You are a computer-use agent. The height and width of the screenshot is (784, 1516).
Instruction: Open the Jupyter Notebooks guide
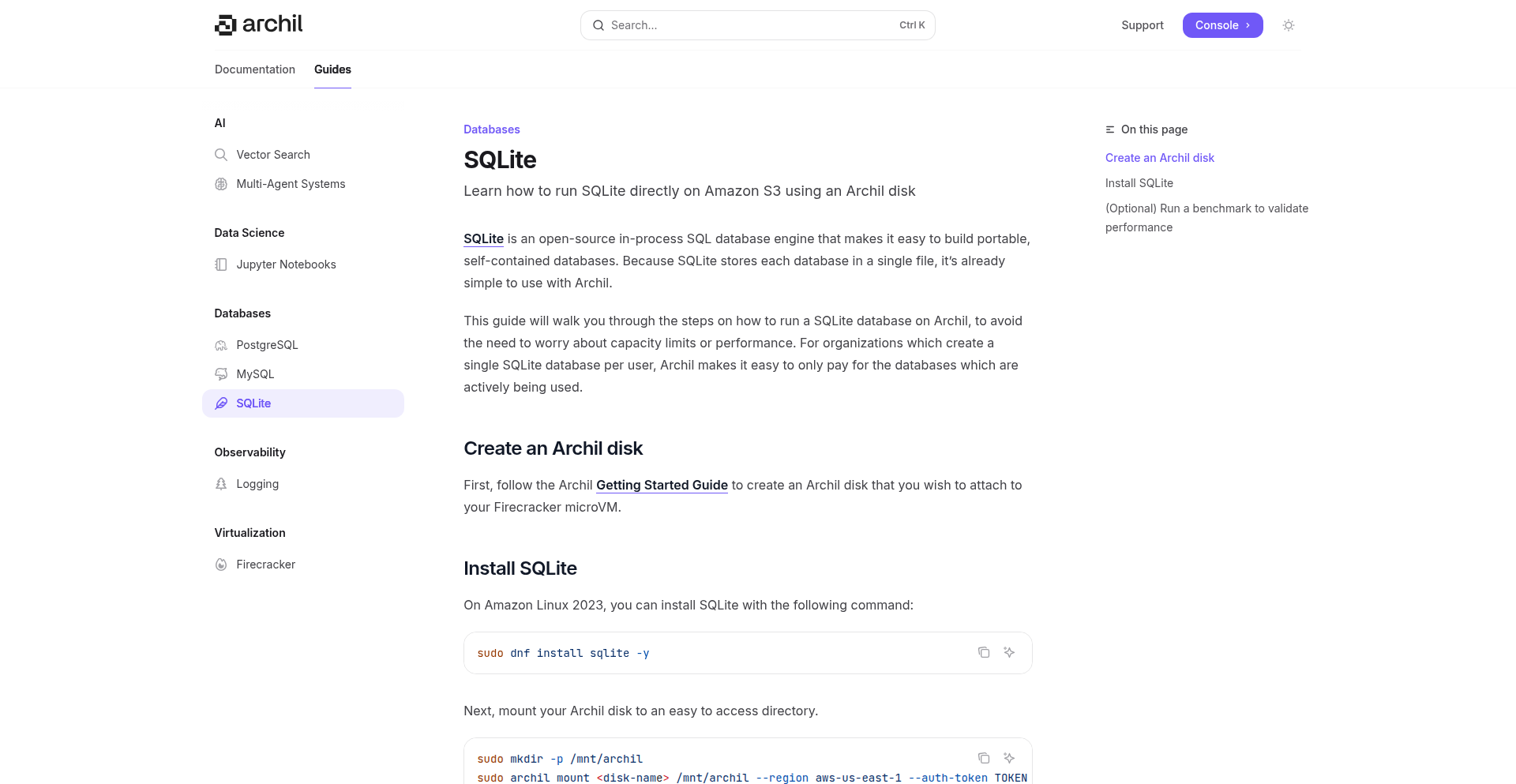coord(286,264)
